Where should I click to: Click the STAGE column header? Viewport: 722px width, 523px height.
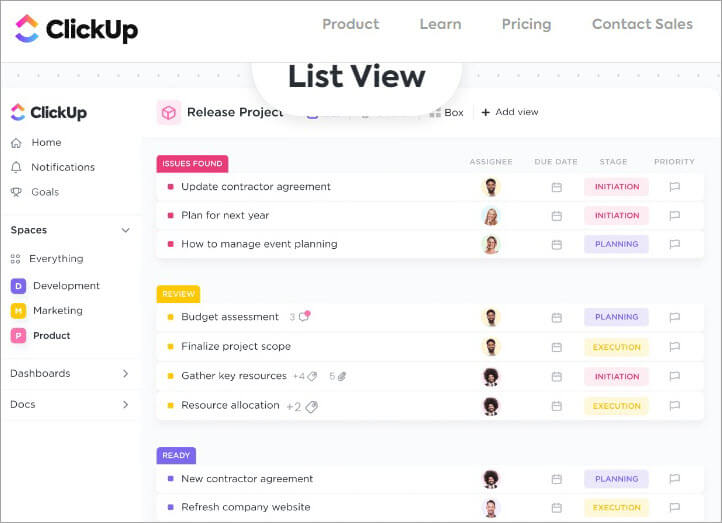[x=613, y=162]
